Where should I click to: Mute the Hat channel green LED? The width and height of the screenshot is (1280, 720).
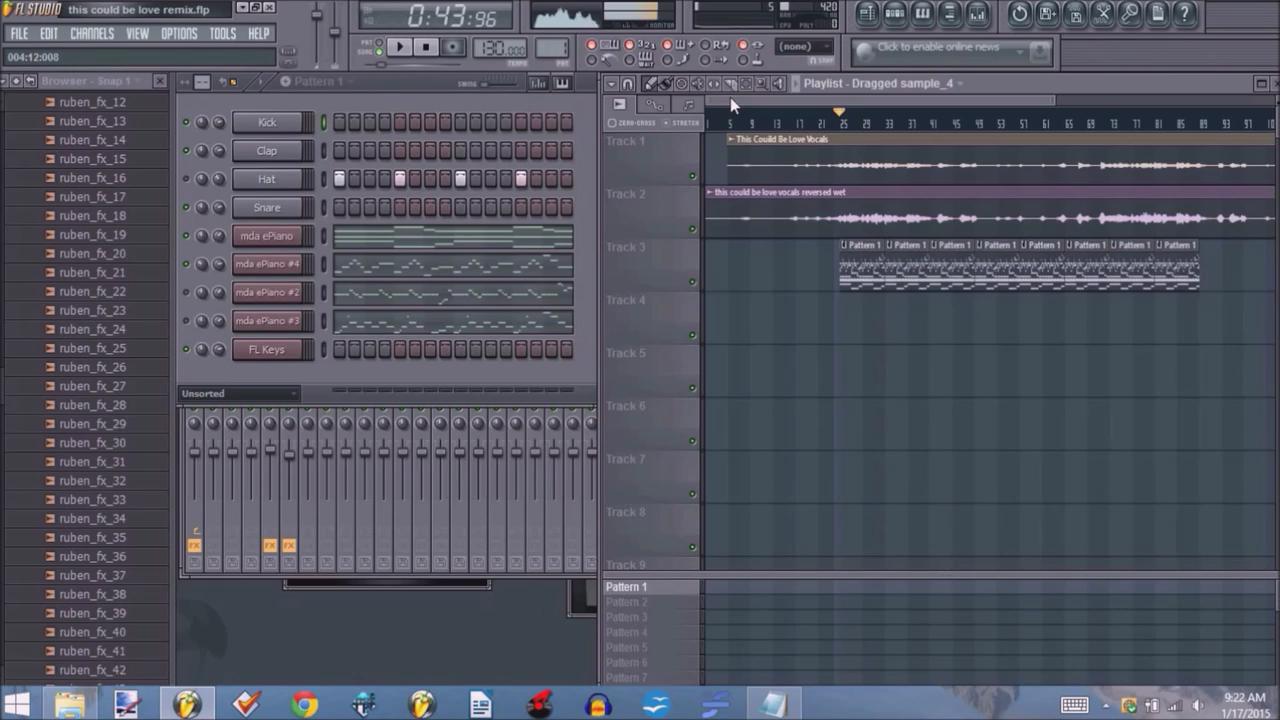pyautogui.click(x=186, y=179)
